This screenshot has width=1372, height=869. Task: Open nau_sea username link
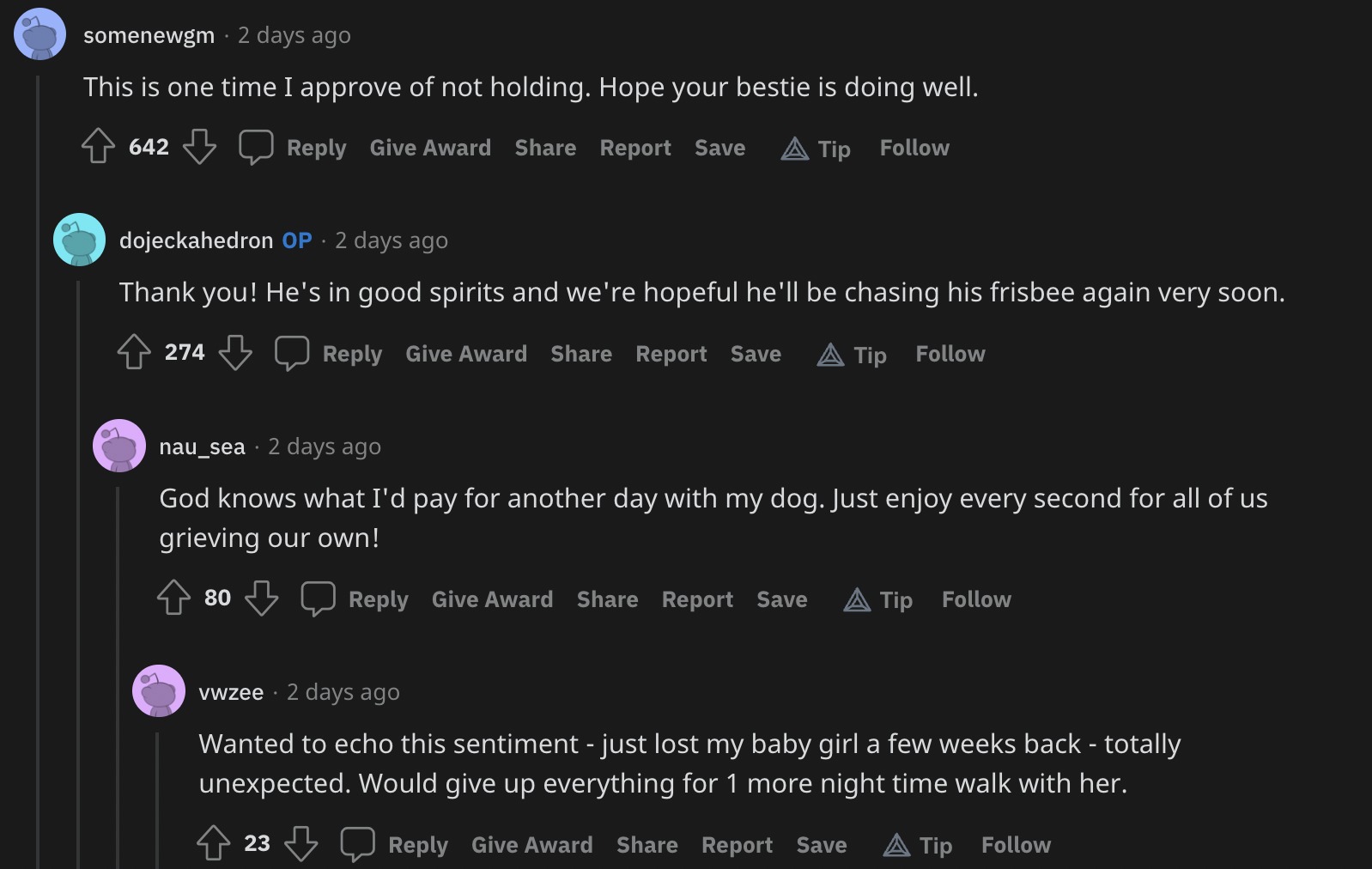[202, 447]
